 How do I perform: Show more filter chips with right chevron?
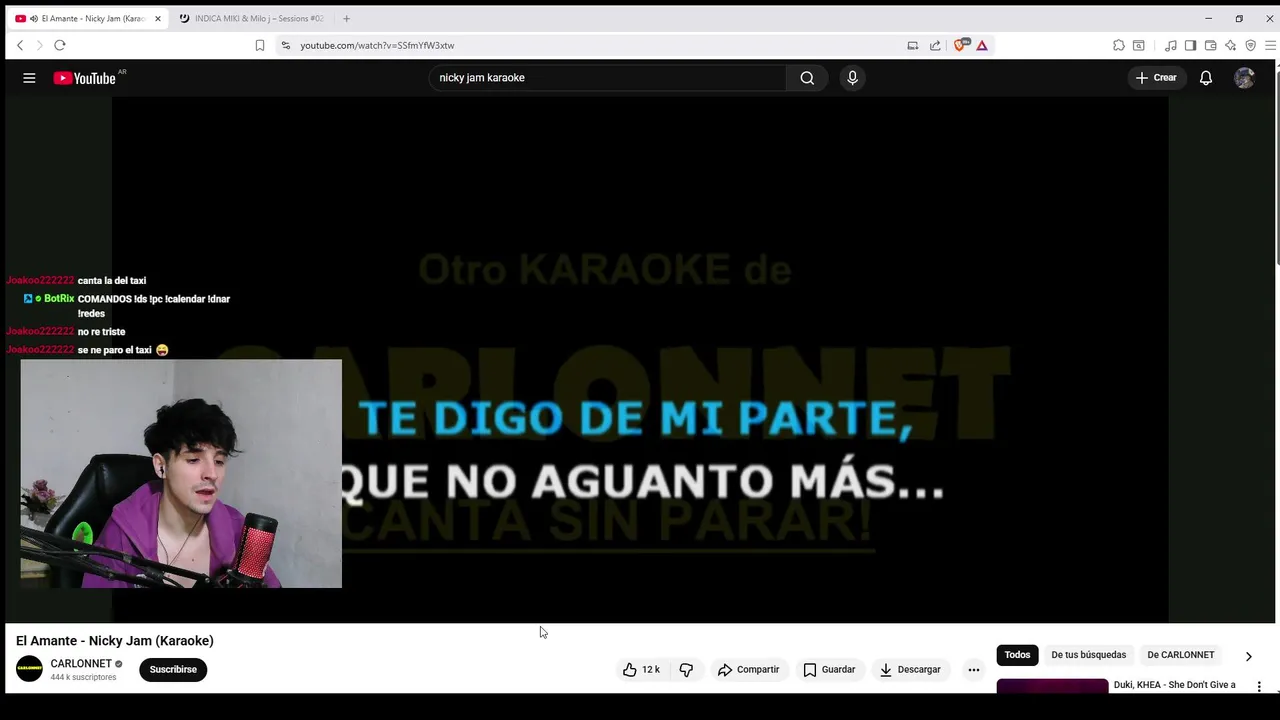point(1248,656)
